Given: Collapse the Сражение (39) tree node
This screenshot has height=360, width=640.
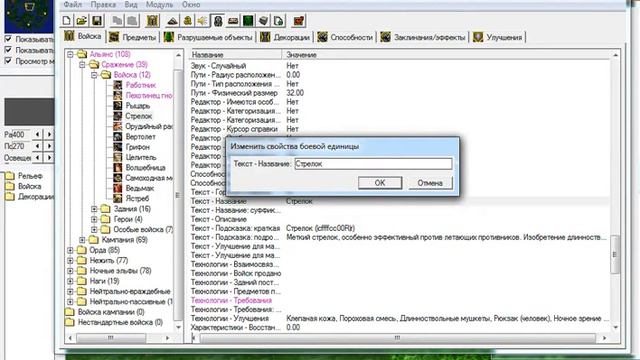Looking at the screenshot, I should tap(82, 64).
